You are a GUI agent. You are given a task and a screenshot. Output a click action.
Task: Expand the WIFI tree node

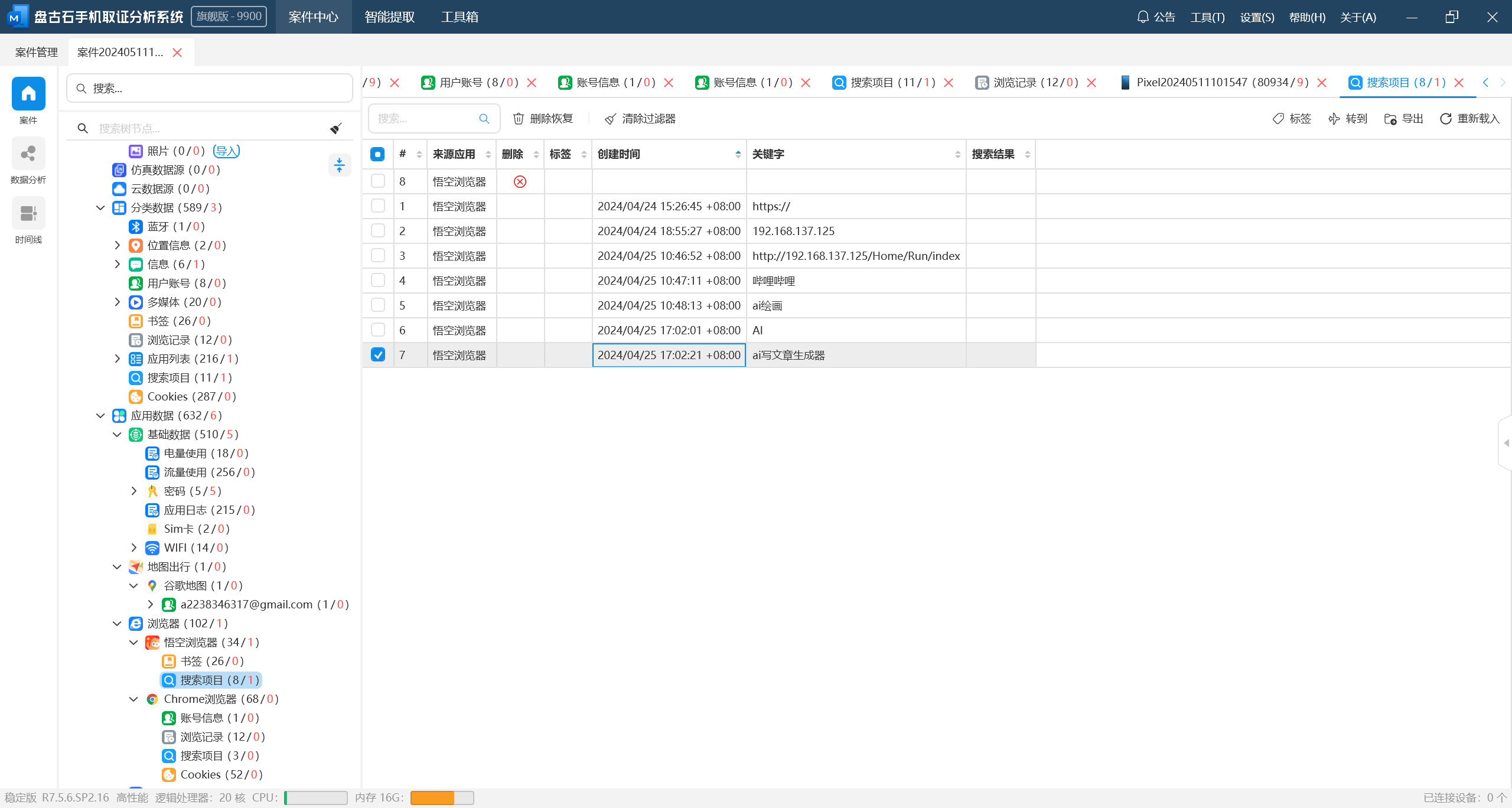133,548
